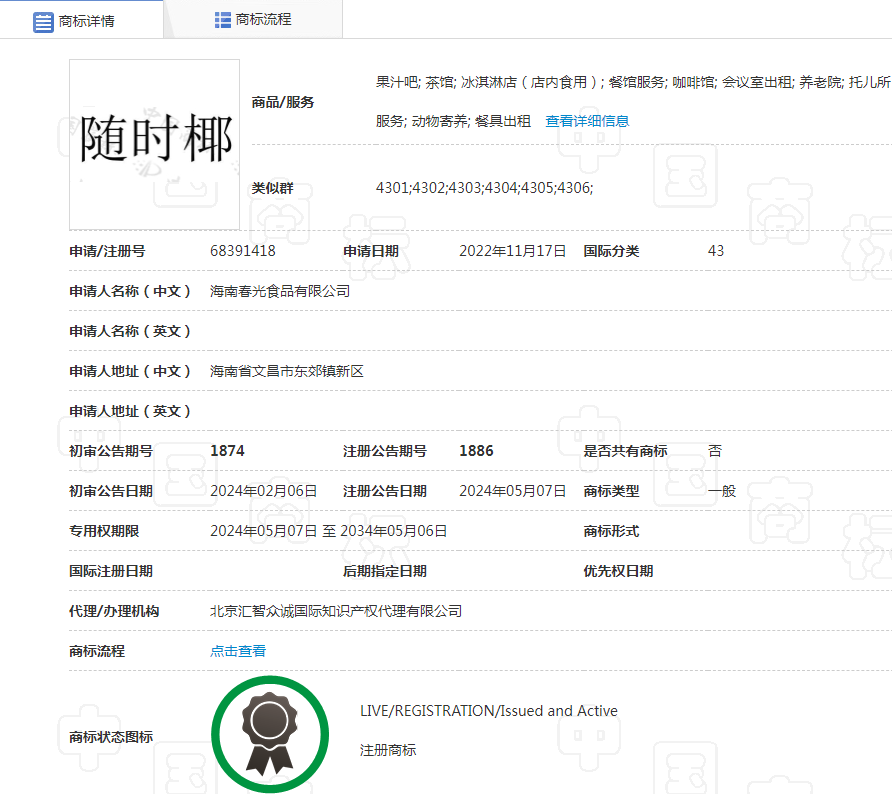The height and width of the screenshot is (794, 892).
Task: Select registration announcement date 2024年05月07日
Action: click(513, 491)
